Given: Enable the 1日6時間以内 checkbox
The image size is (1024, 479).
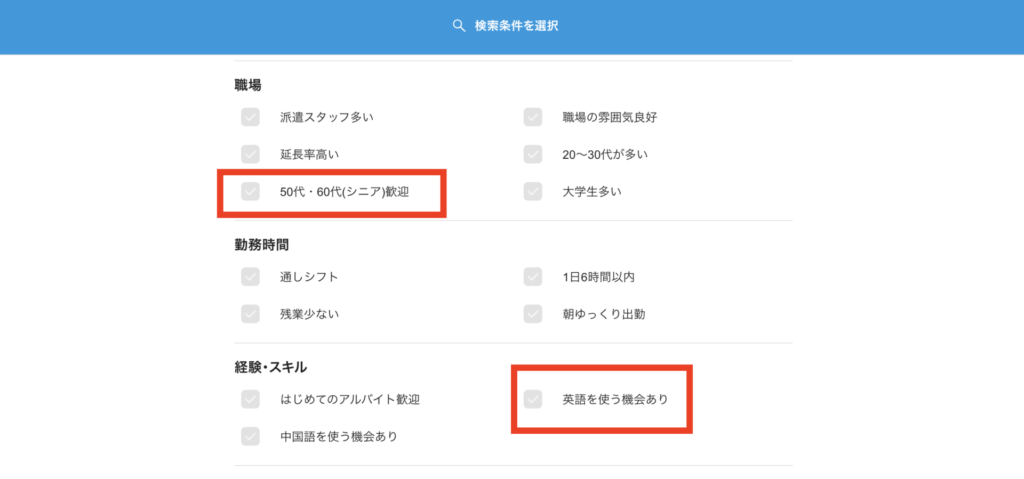Looking at the screenshot, I should [x=533, y=276].
